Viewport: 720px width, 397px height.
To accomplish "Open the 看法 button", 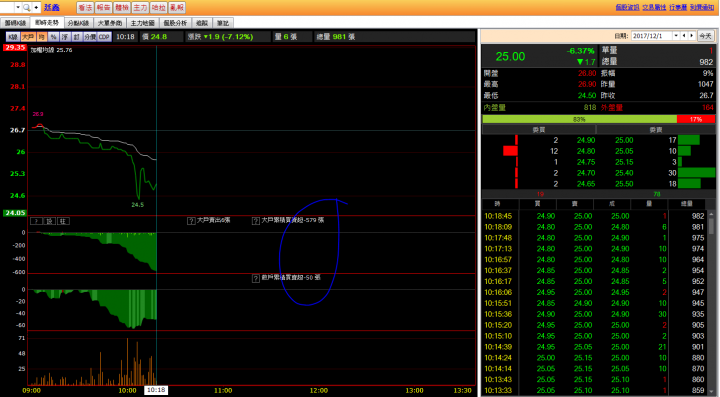I will (x=85, y=7).
